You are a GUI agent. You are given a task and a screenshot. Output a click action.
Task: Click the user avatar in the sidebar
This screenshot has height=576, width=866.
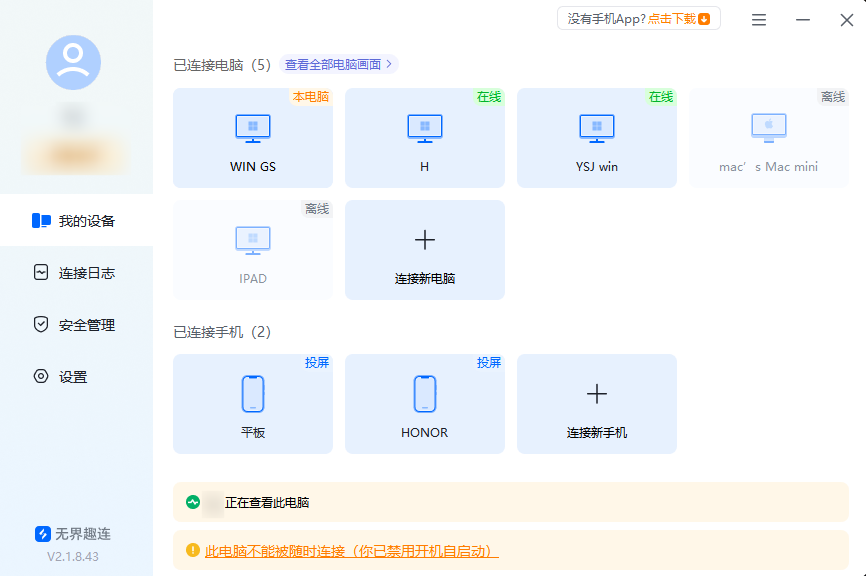point(75,62)
